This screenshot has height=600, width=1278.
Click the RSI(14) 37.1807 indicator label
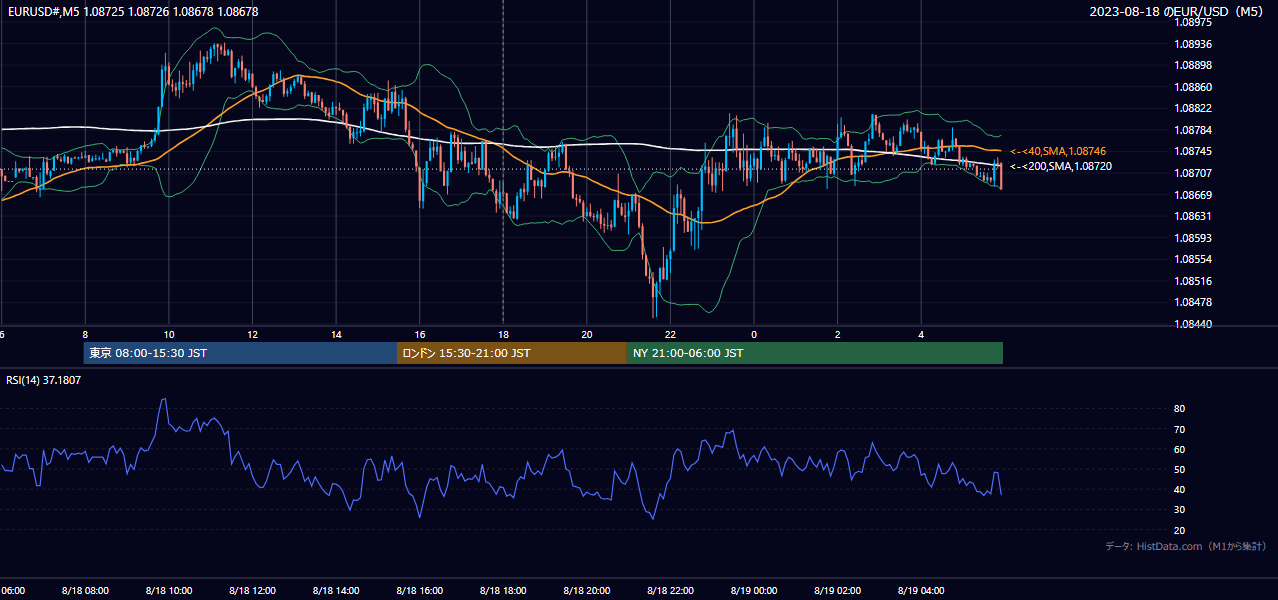[x=44, y=380]
